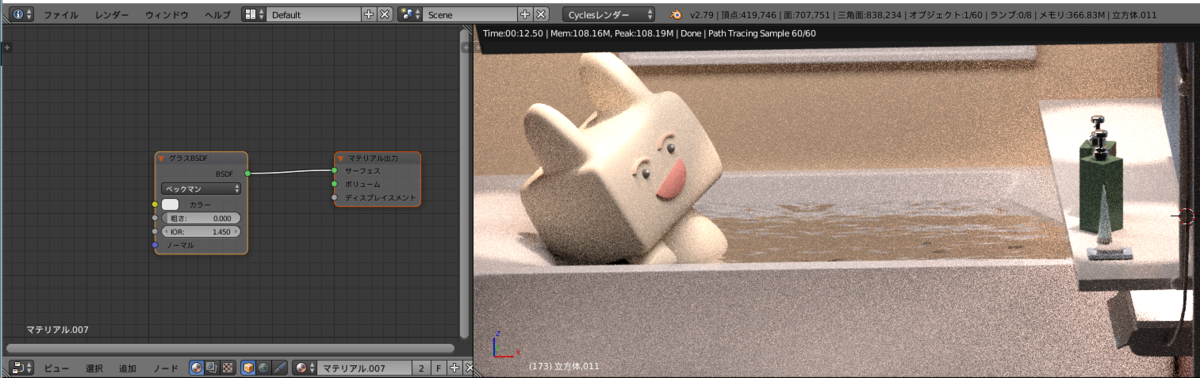
Task: Open the Info editor type selector
Action: [21, 15]
